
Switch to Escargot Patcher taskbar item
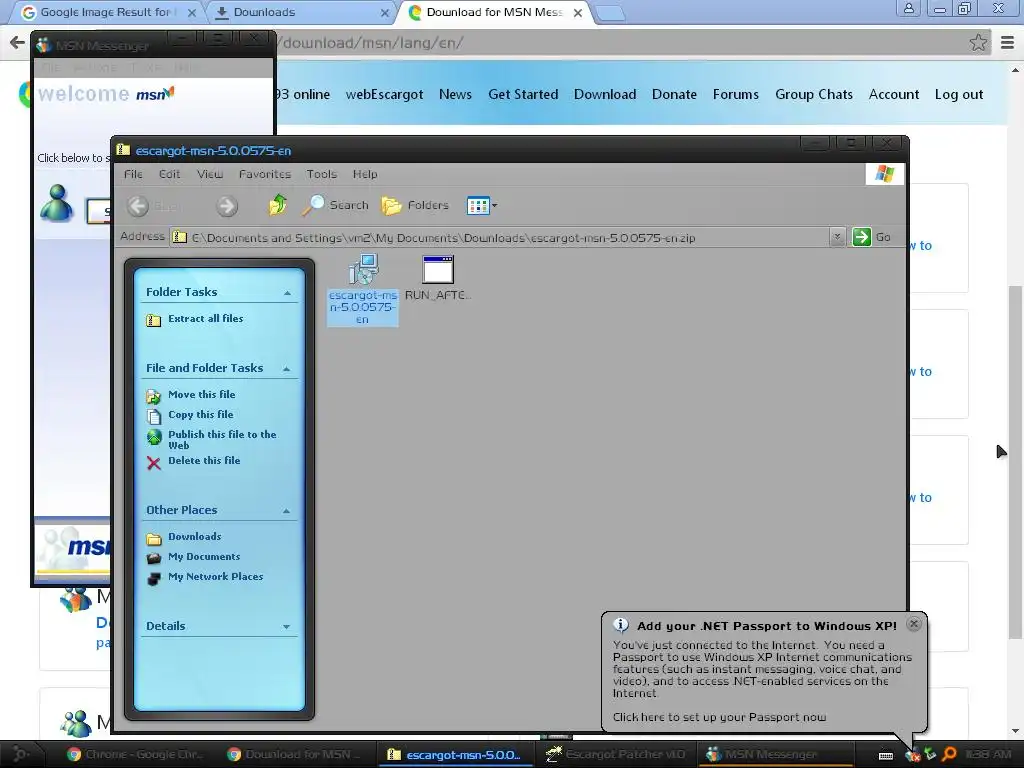click(x=616, y=754)
